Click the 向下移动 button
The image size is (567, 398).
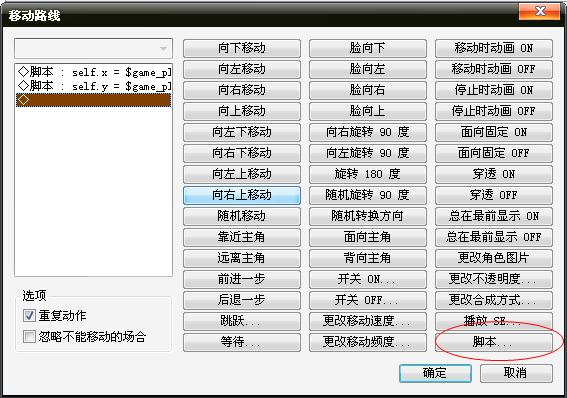(x=242, y=48)
